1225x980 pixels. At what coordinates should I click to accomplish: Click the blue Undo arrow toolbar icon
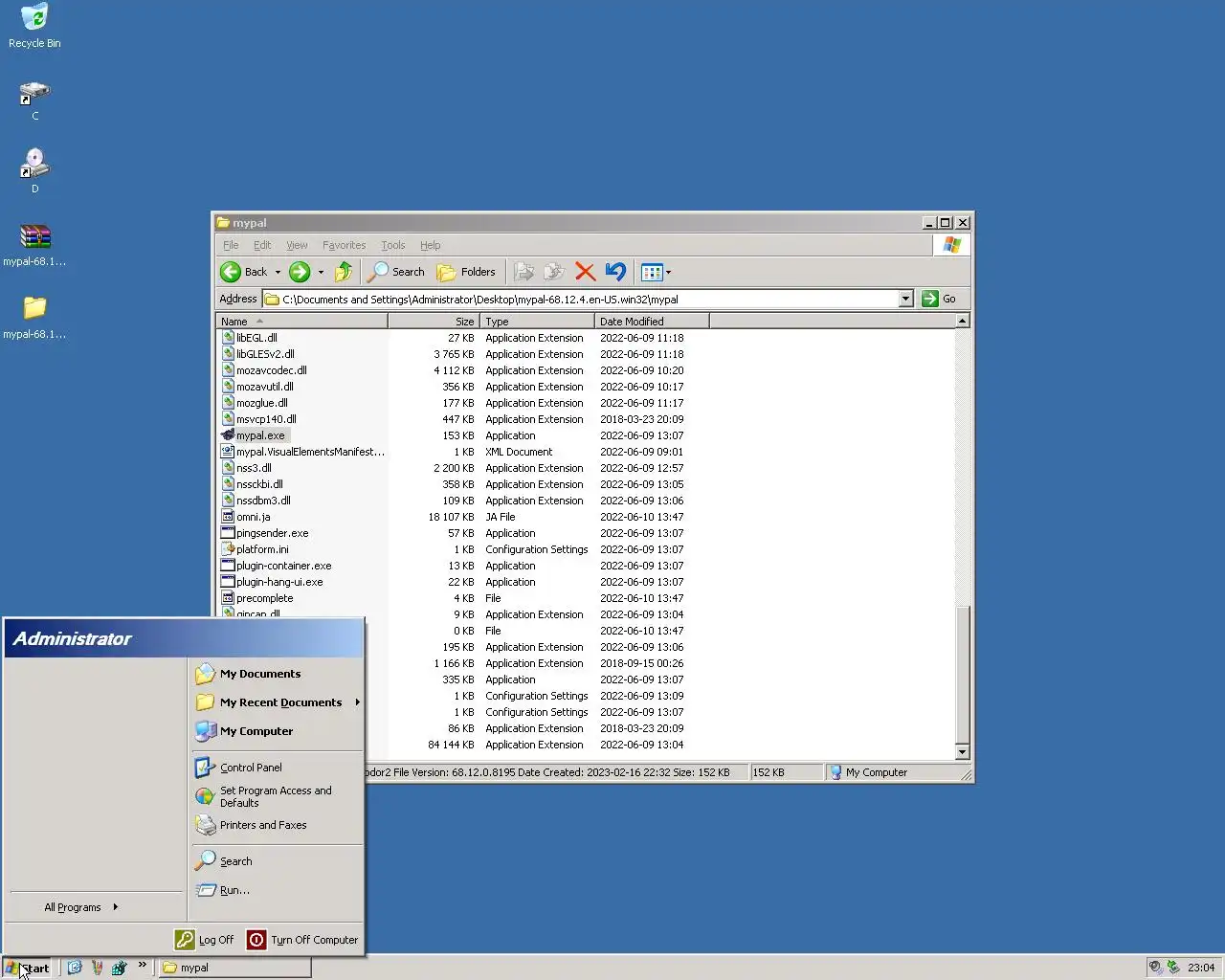pos(615,272)
